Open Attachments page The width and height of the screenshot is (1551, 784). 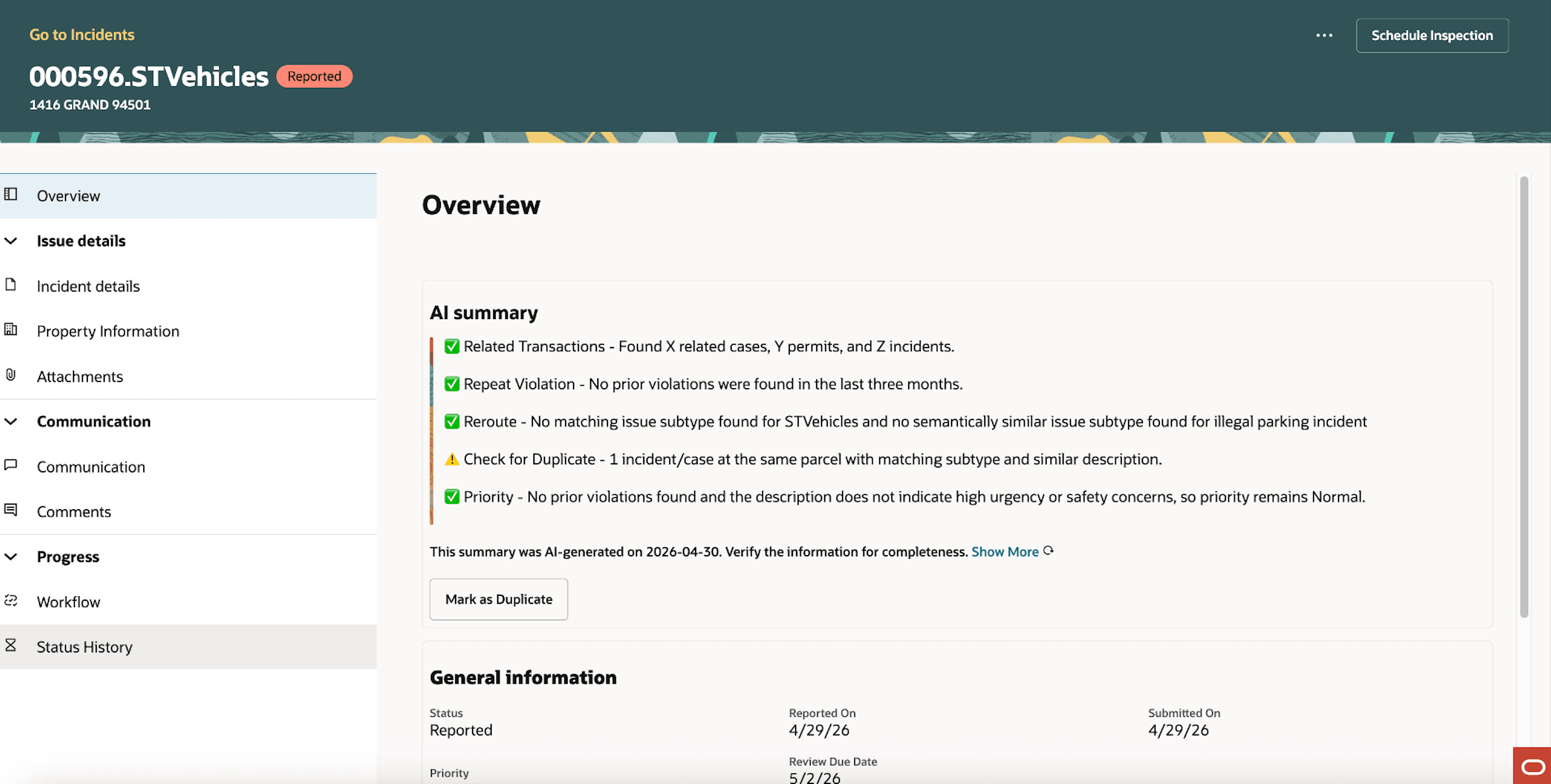click(188, 377)
